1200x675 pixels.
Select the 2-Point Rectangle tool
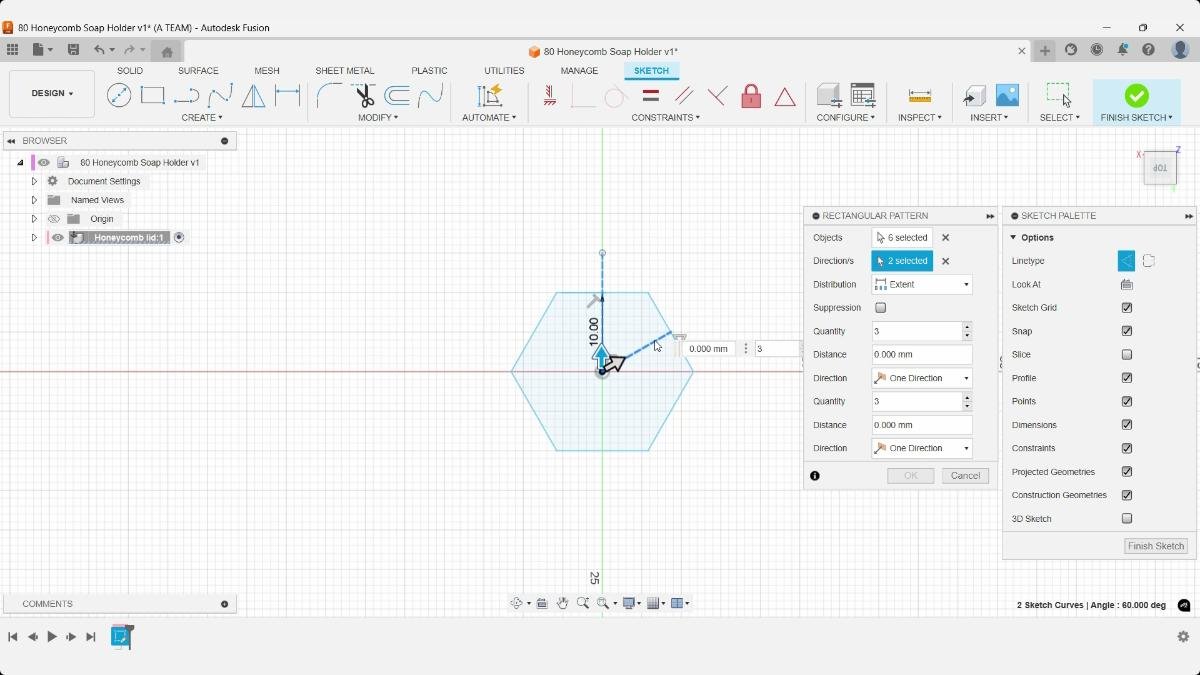coord(152,95)
